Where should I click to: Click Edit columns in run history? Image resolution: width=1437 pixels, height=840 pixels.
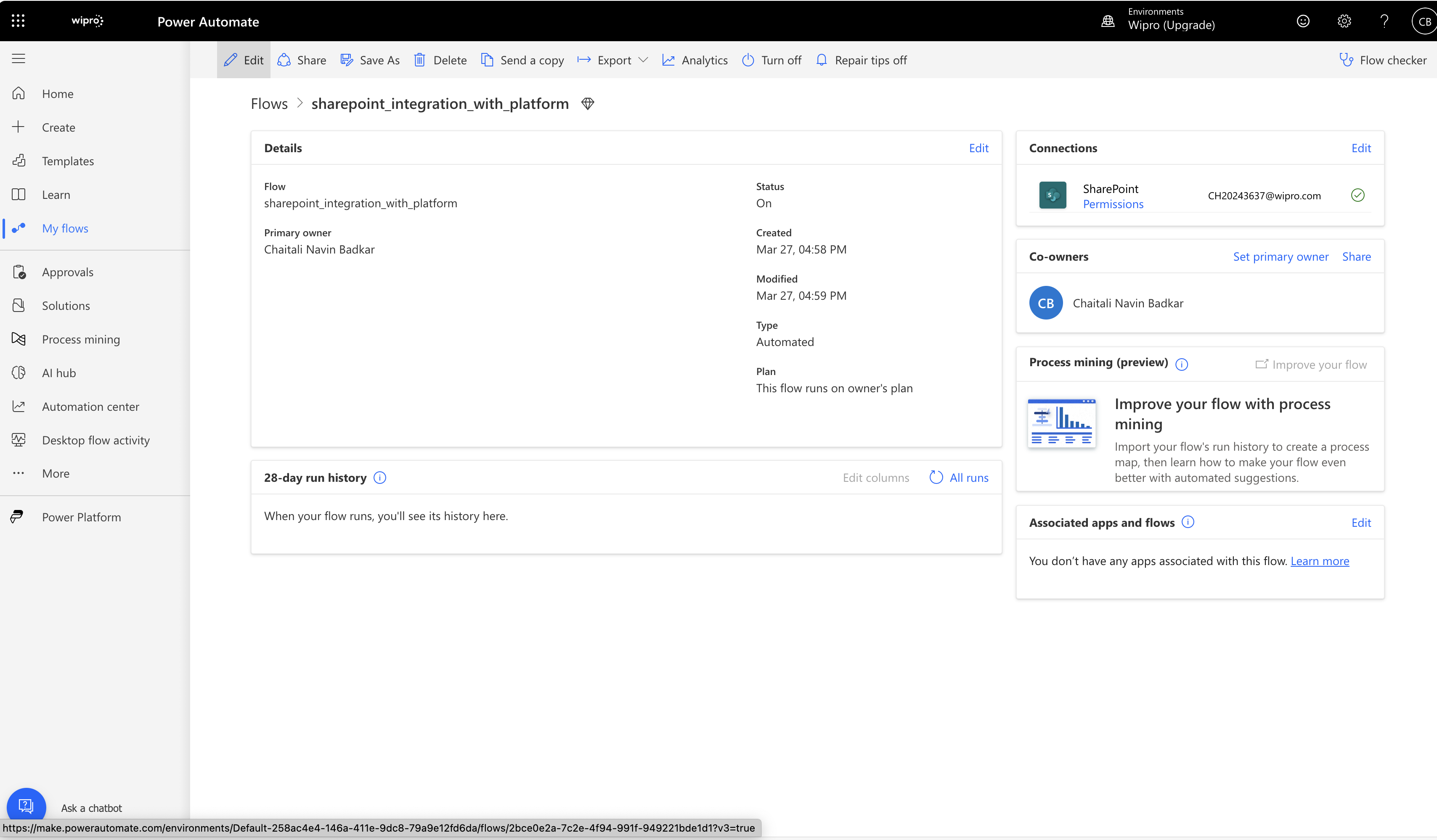(876, 478)
